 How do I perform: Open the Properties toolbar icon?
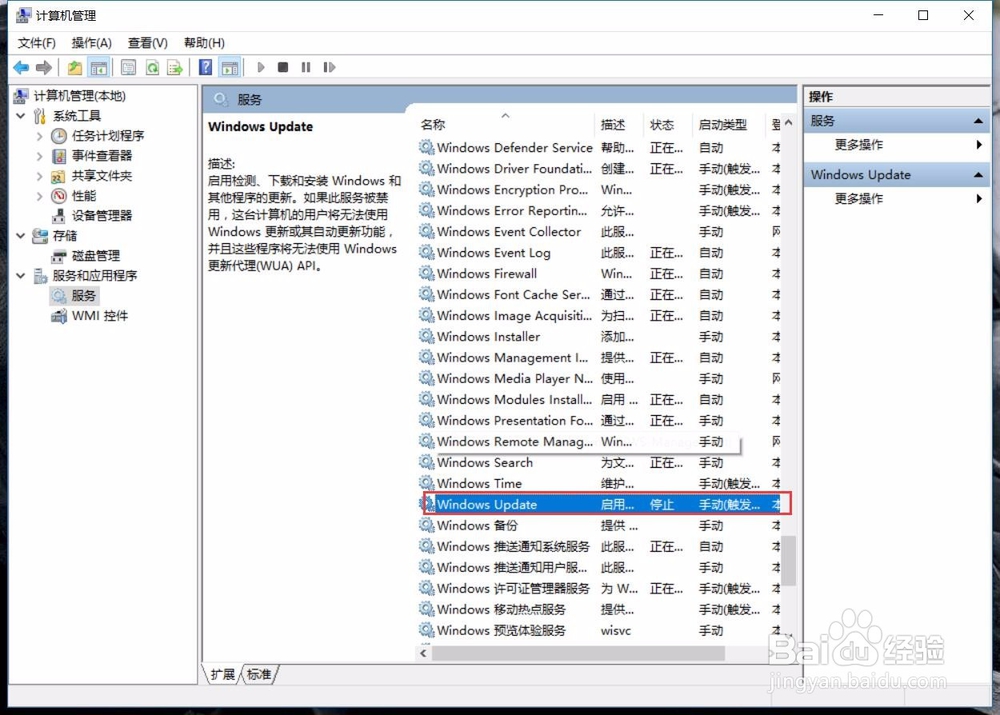128,67
